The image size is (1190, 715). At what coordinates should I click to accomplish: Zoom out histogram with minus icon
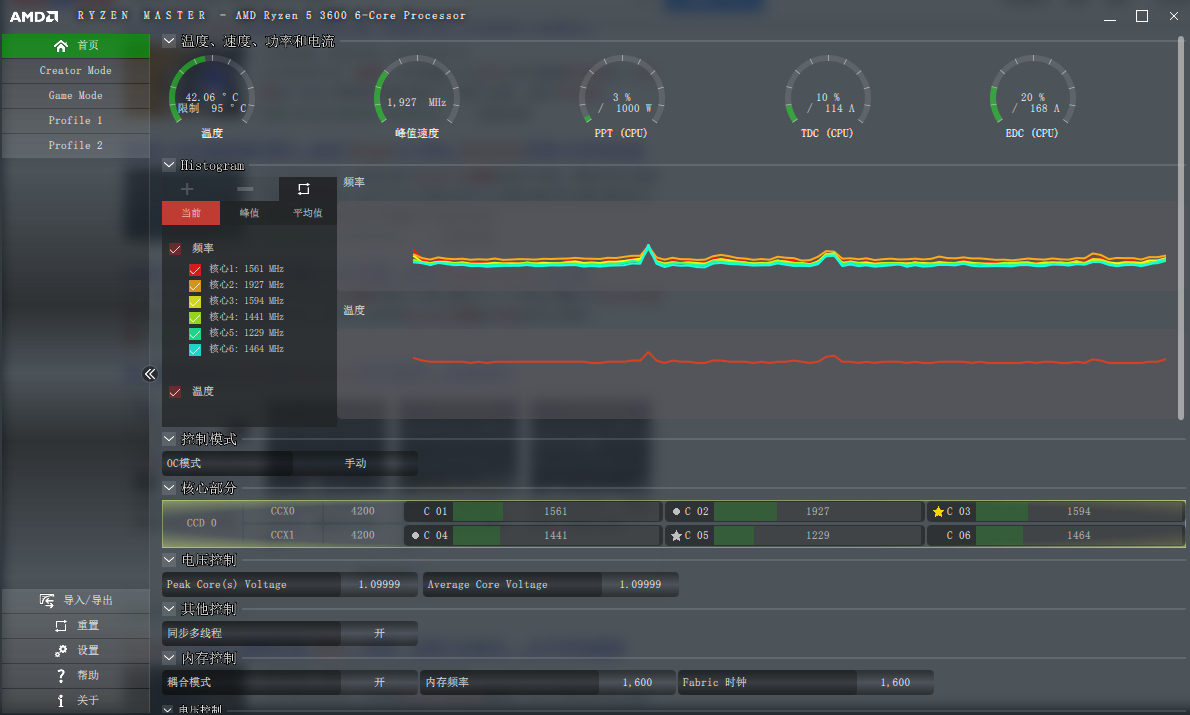pyautogui.click(x=245, y=189)
